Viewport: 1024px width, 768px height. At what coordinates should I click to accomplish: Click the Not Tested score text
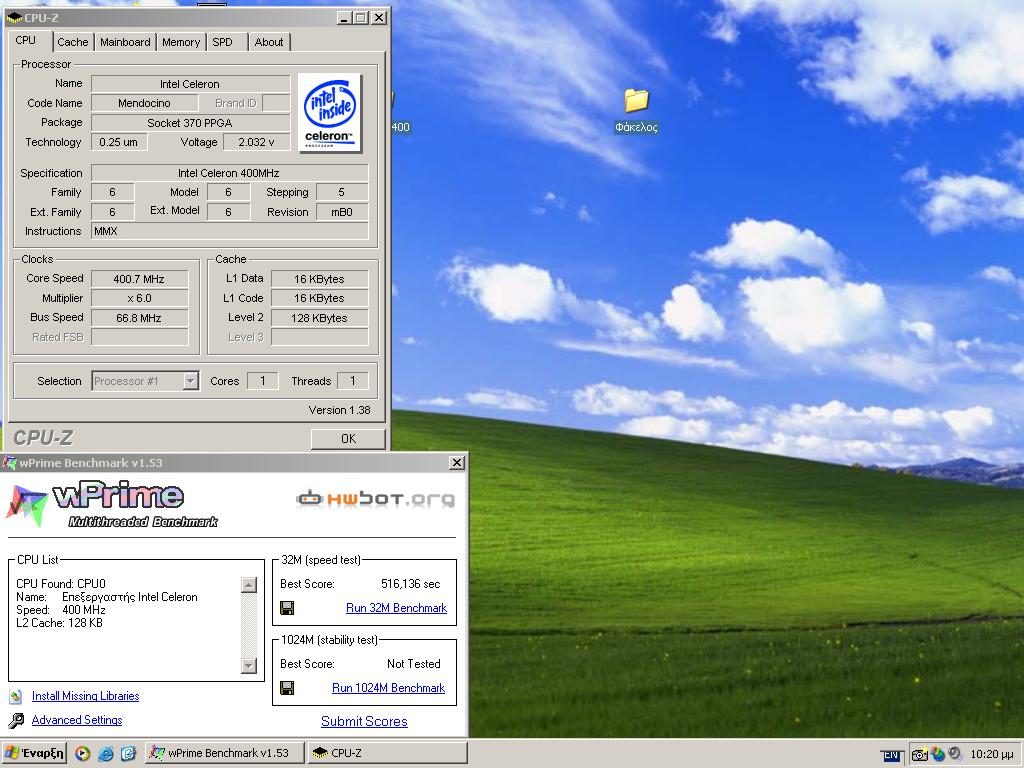[x=413, y=664]
